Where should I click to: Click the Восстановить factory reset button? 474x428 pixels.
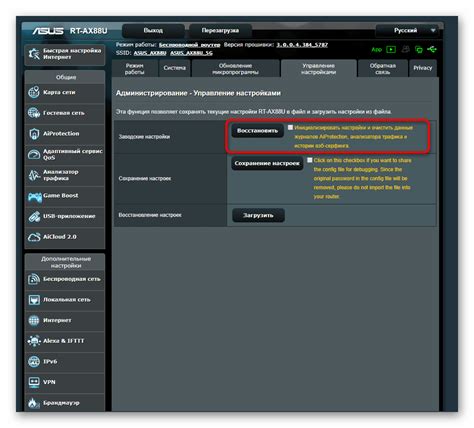(257, 131)
